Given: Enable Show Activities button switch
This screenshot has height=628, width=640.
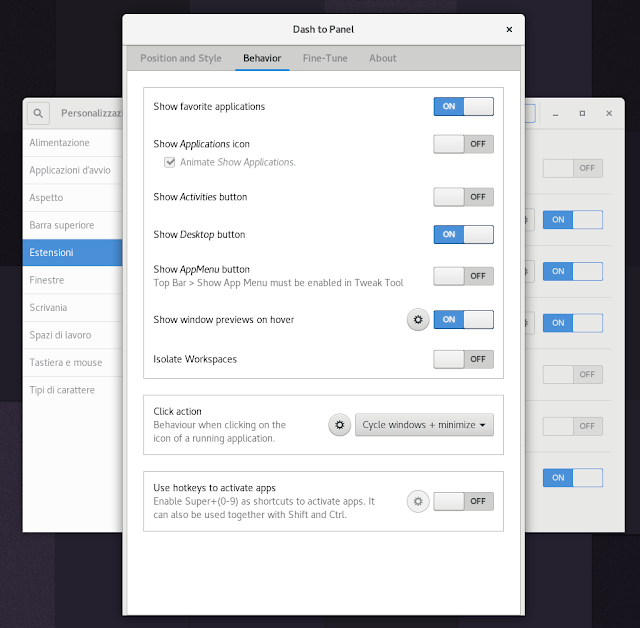Looking at the screenshot, I should pyautogui.click(x=464, y=197).
